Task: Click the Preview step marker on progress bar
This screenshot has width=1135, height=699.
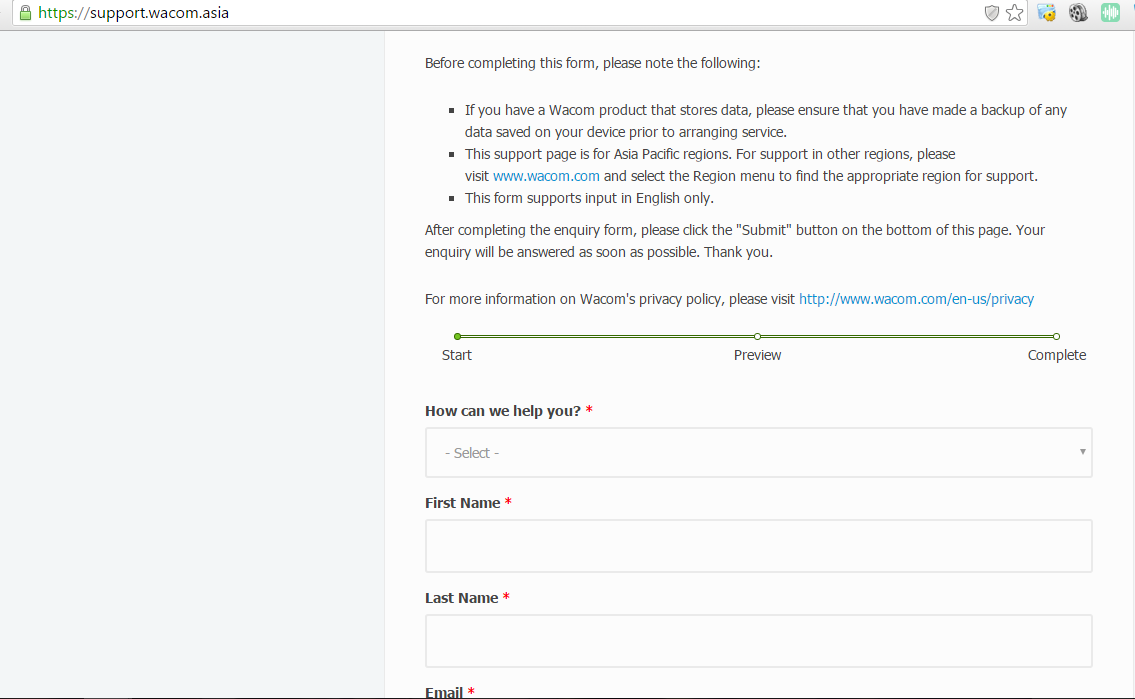Action: click(757, 336)
